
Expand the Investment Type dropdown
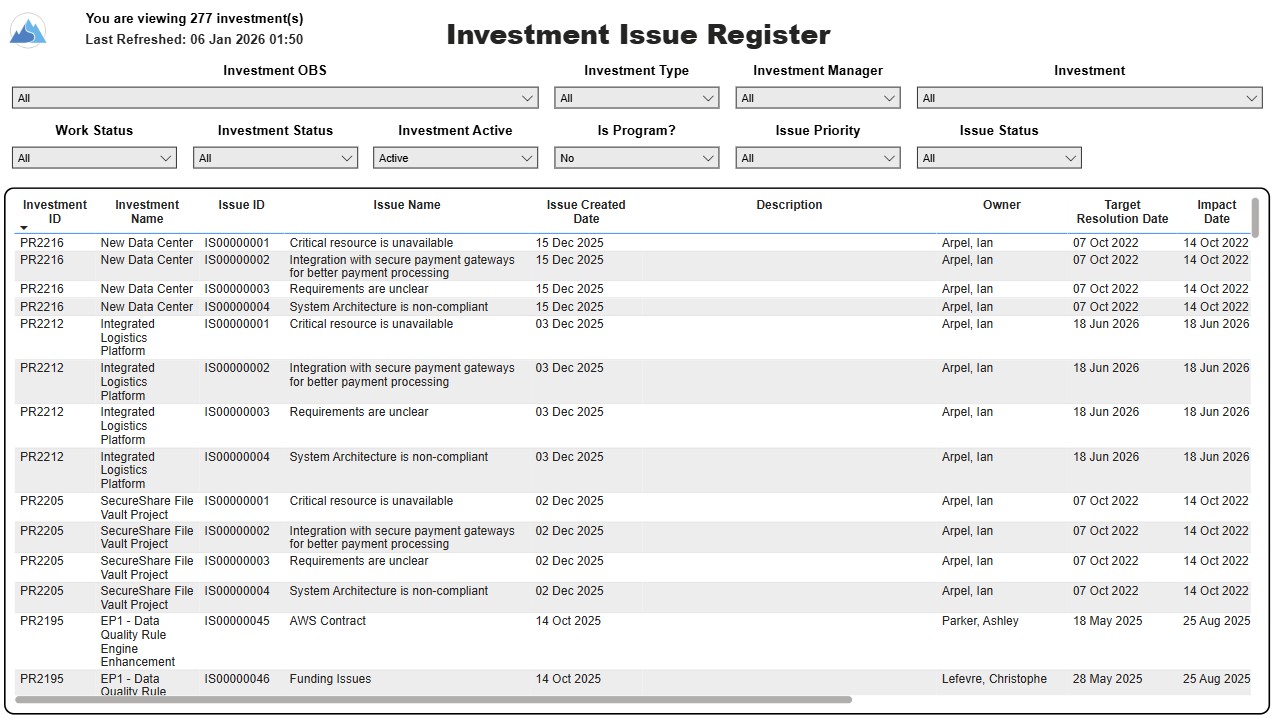coord(636,98)
